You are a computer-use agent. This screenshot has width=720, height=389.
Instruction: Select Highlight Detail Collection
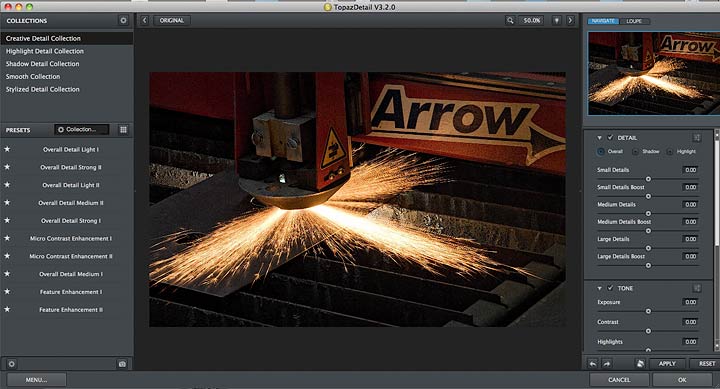click(x=67, y=51)
